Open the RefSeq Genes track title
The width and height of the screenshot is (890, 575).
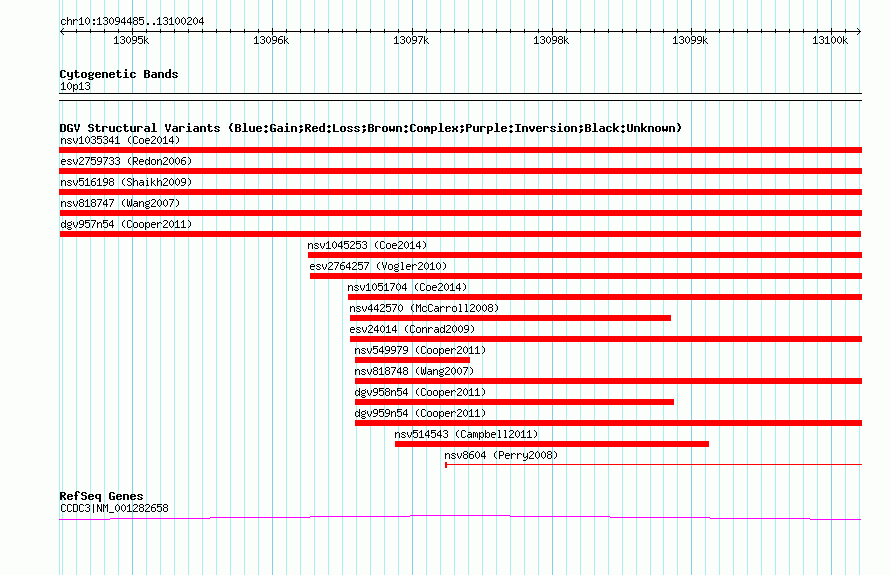(x=101, y=496)
